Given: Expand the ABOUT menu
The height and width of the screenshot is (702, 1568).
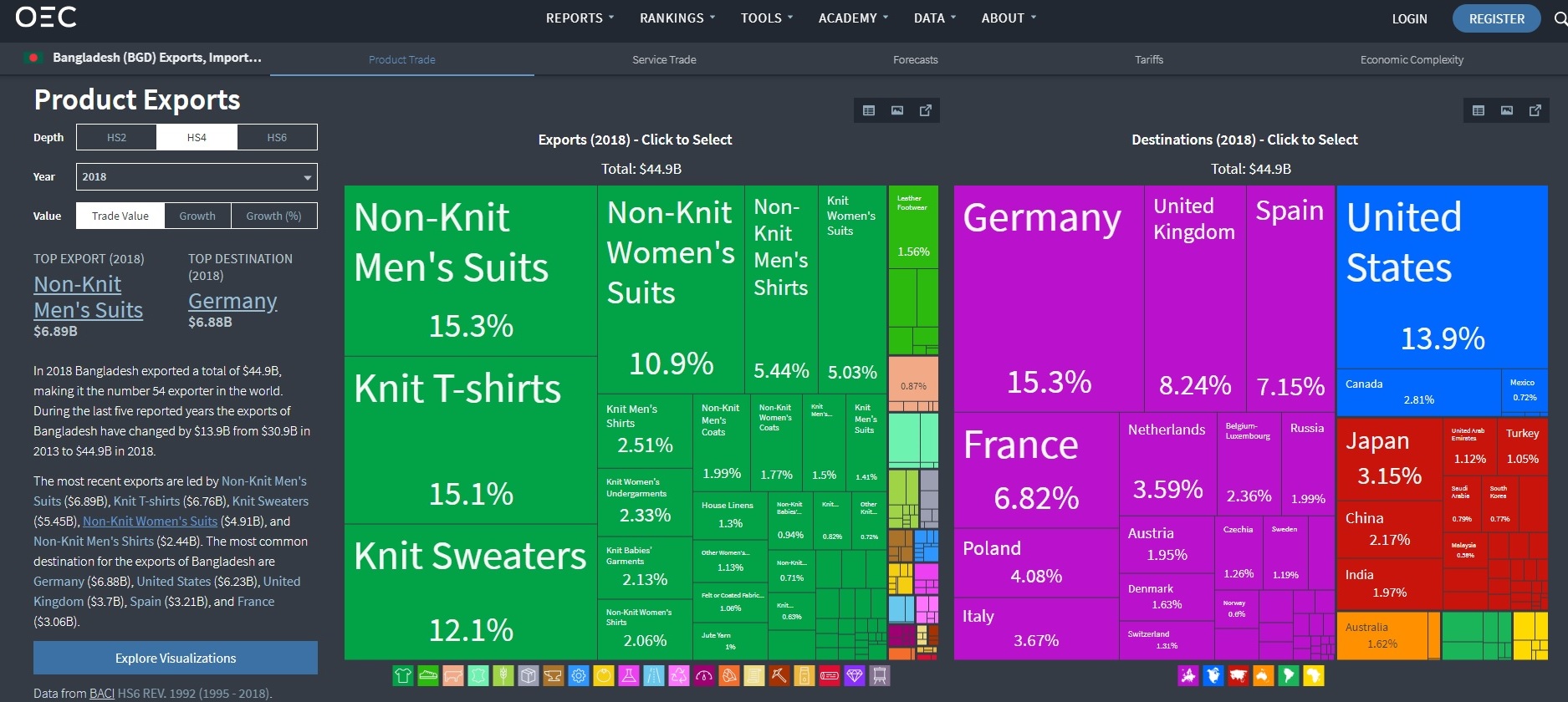Looking at the screenshot, I should [x=1009, y=18].
